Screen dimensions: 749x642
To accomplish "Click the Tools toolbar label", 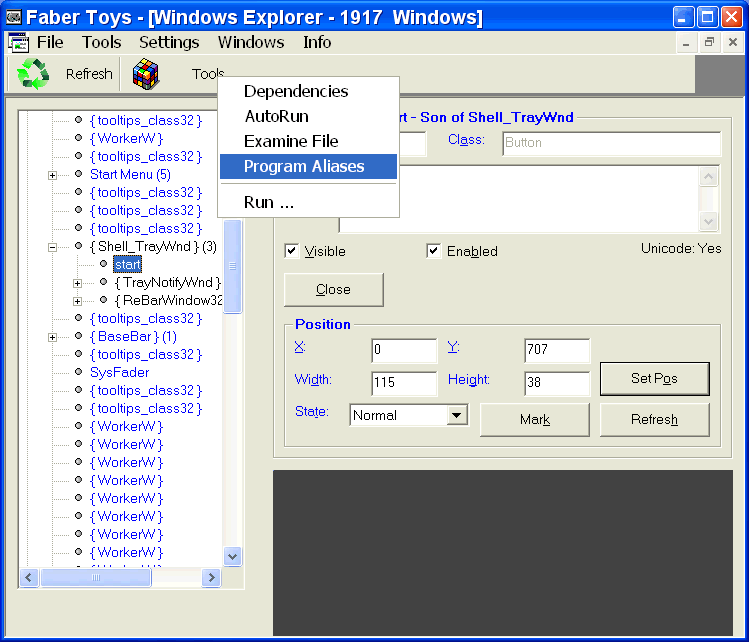I will click(208, 74).
